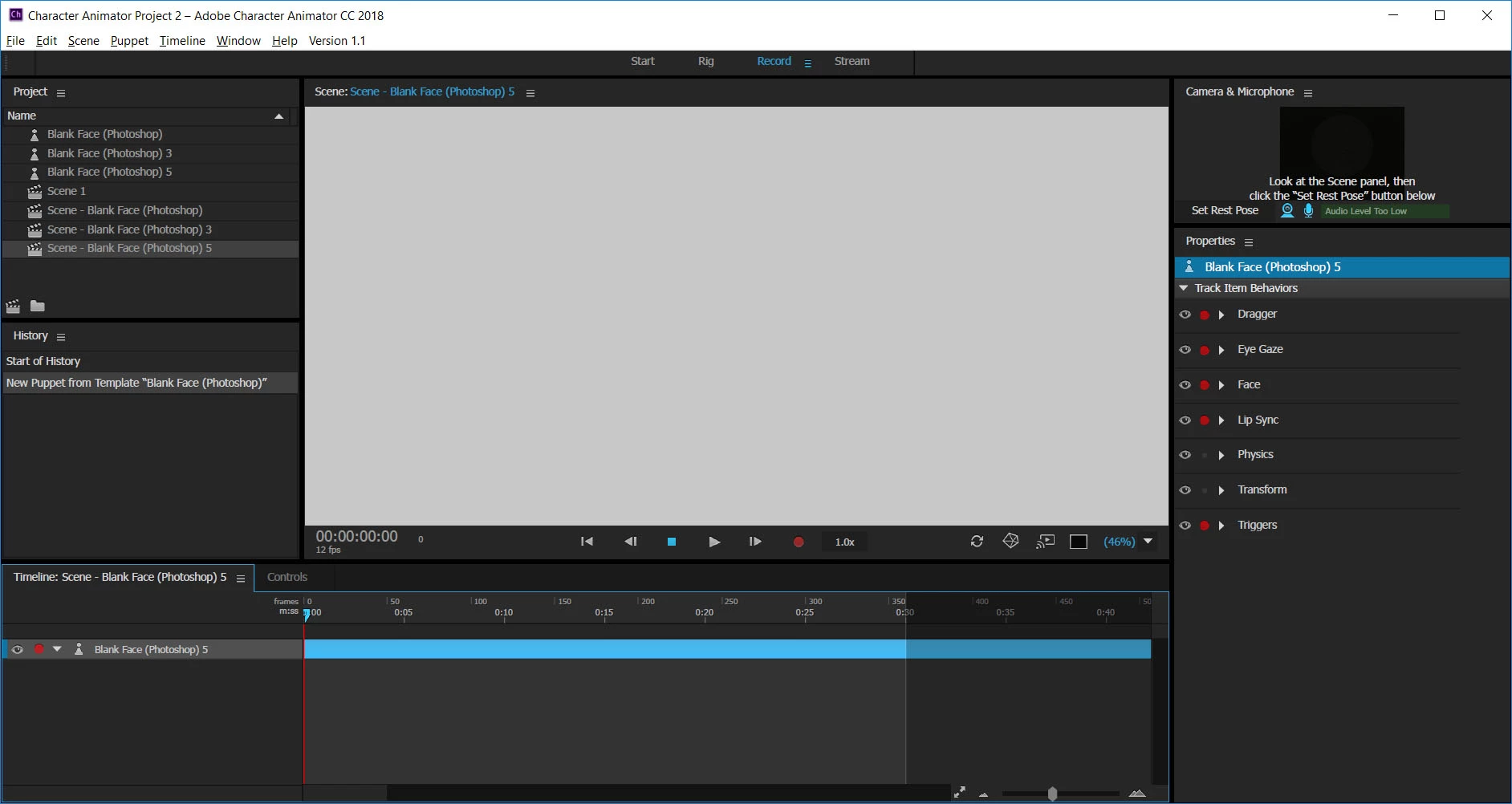Viewport: 1512px width, 804px height.
Task: Switch to the Controls tab
Action: pyautogui.click(x=287, y=578)
